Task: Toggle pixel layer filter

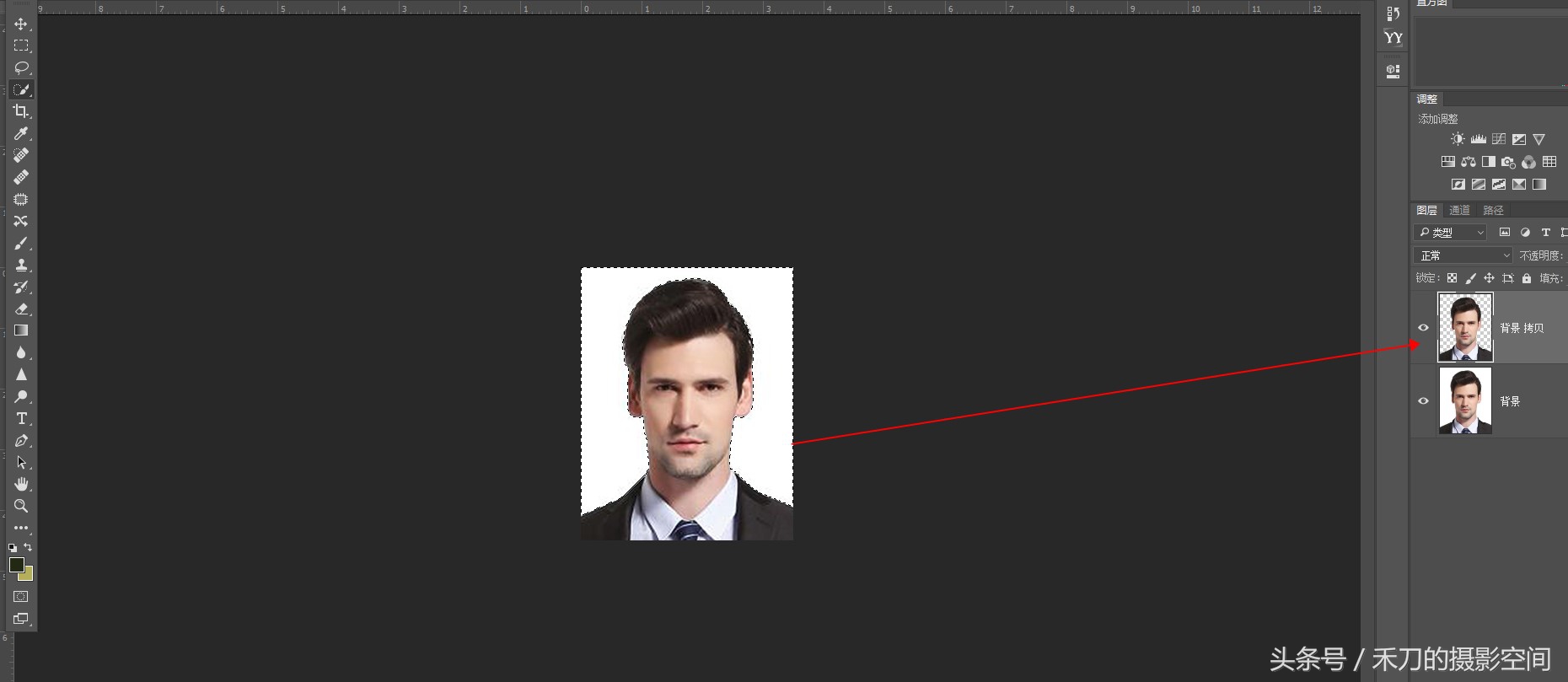Action: [x=1505, y=233]
